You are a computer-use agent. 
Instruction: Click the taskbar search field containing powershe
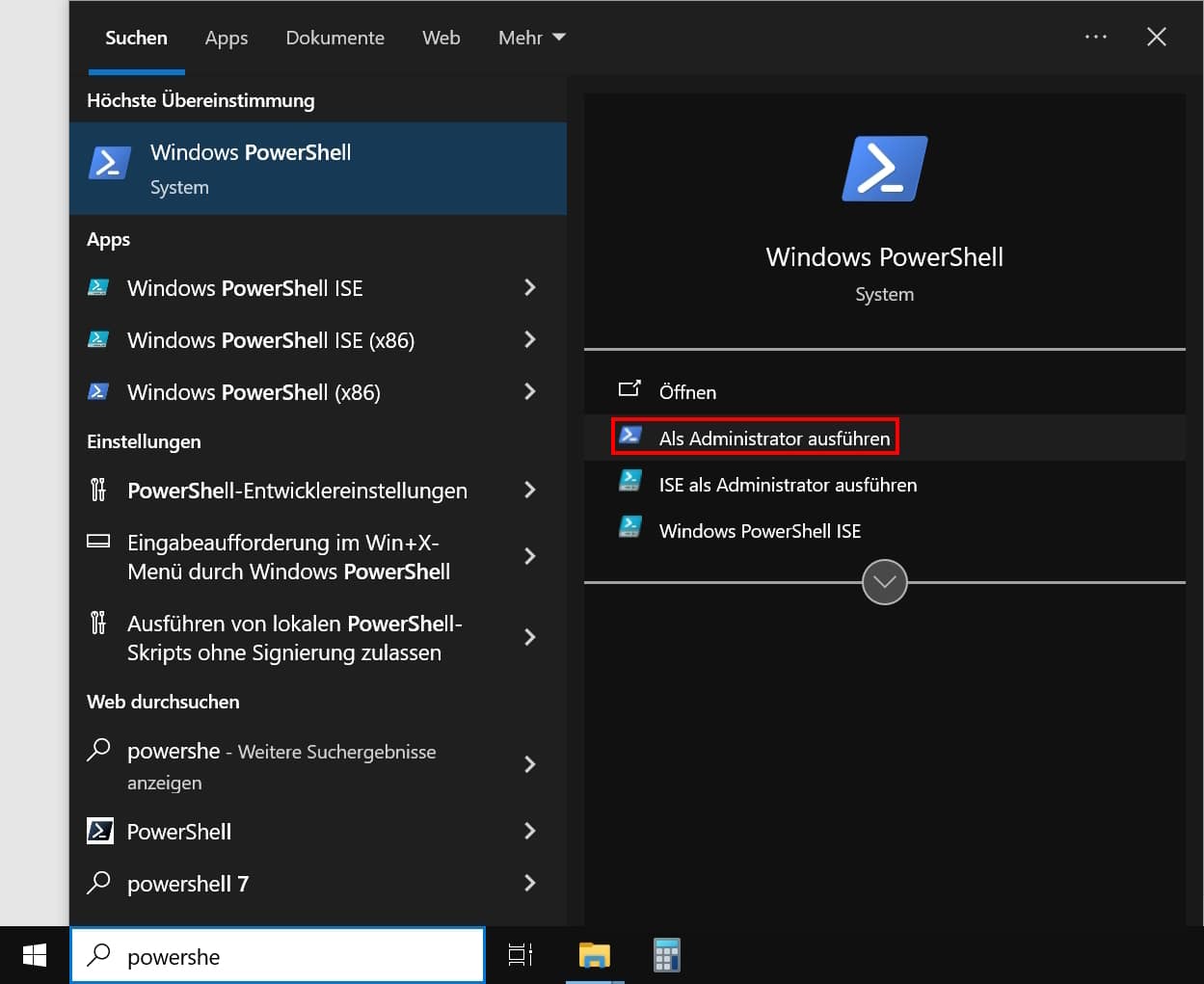point(278,955)
